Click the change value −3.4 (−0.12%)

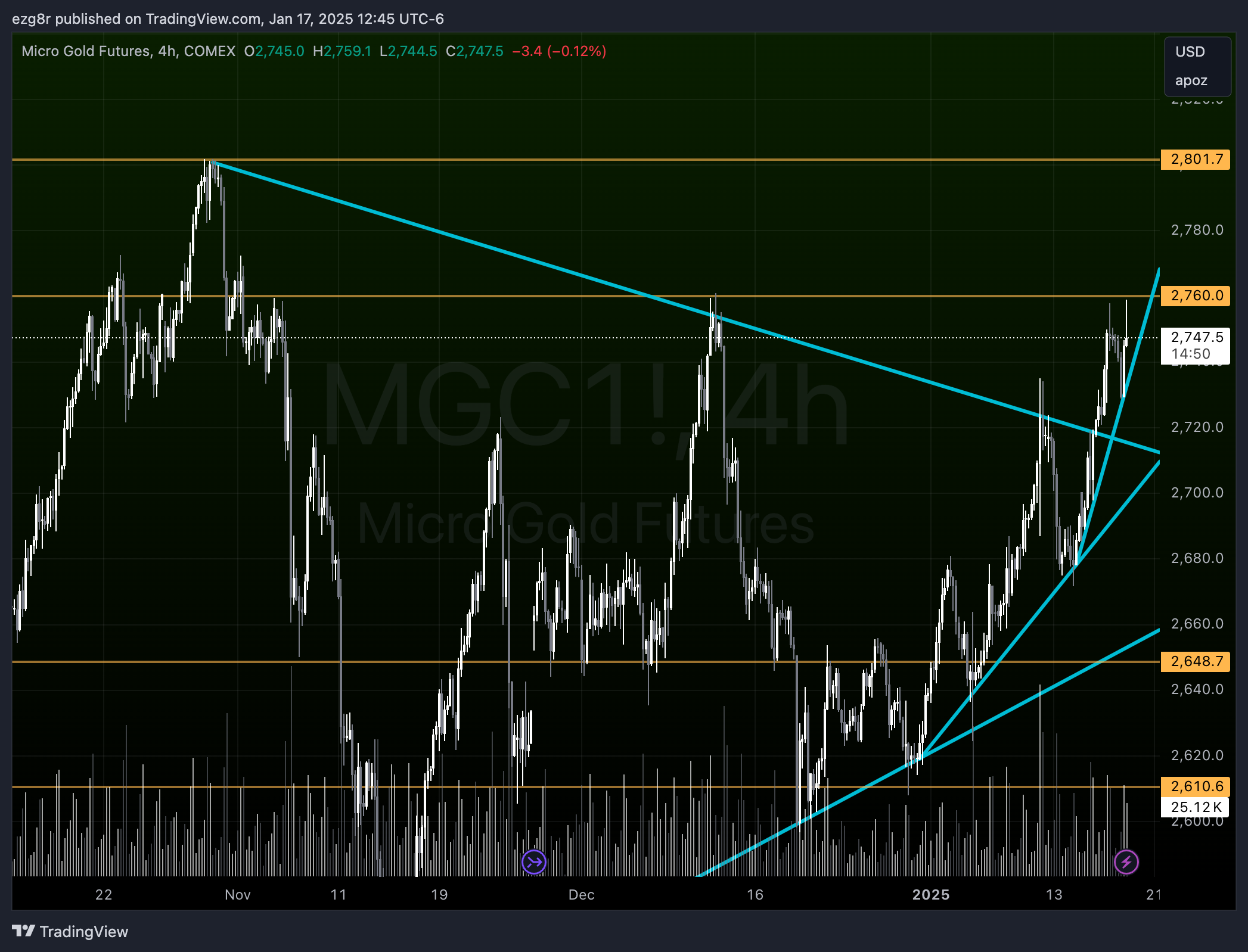559,51
